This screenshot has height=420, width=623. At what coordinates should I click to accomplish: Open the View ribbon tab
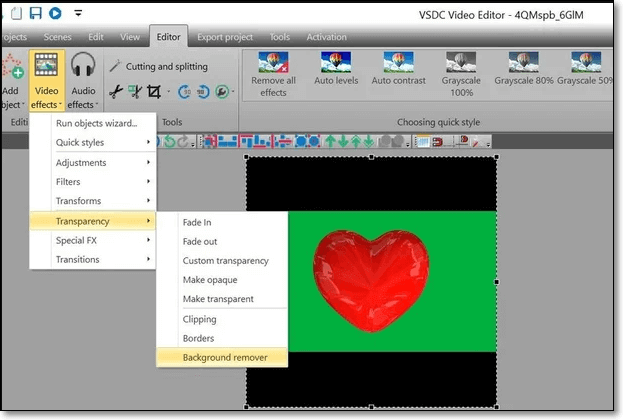[130, 37]
